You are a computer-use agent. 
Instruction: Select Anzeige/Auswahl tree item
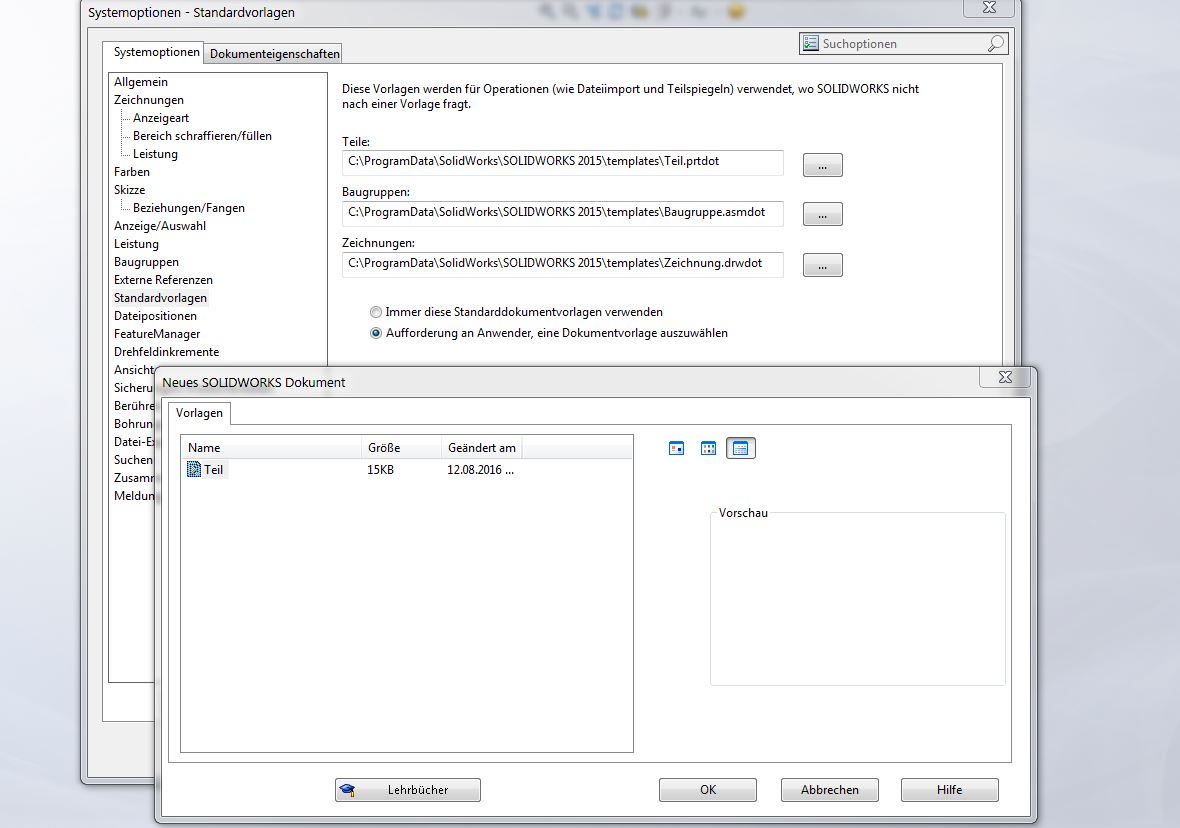(160, 227)
